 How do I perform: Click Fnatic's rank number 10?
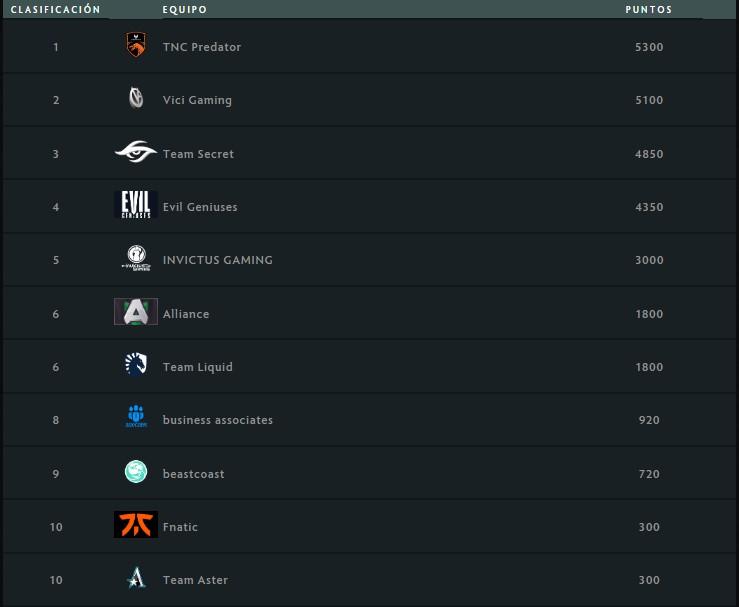(56, 527)
